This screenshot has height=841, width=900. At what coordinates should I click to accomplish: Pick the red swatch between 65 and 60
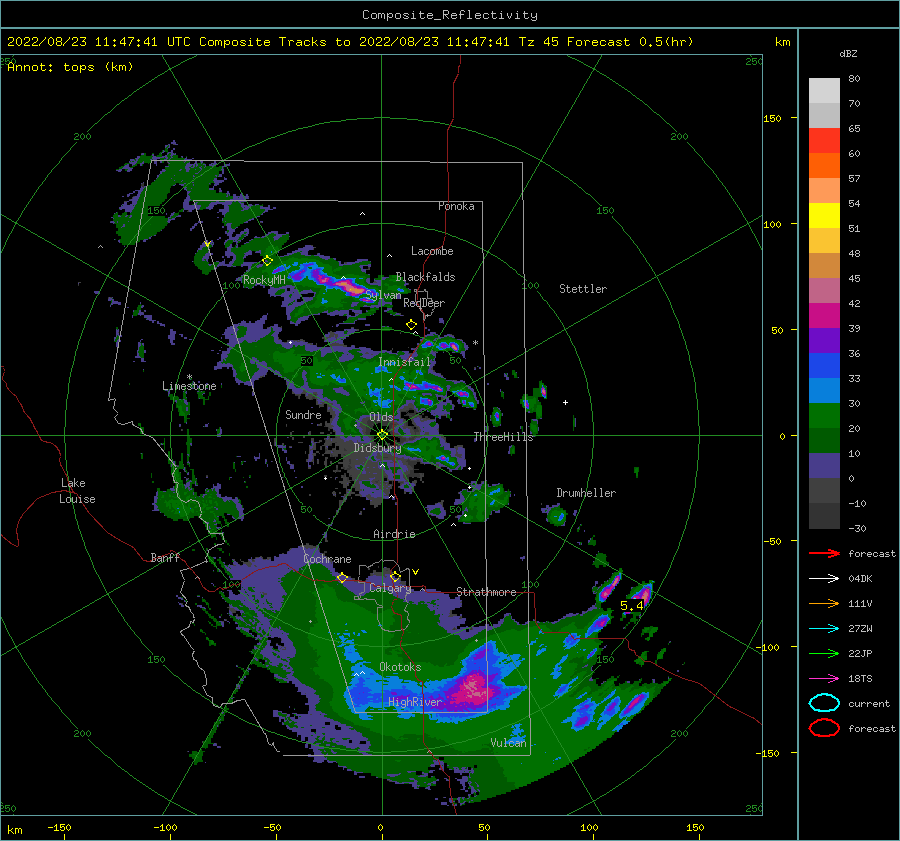click(824, 140)
